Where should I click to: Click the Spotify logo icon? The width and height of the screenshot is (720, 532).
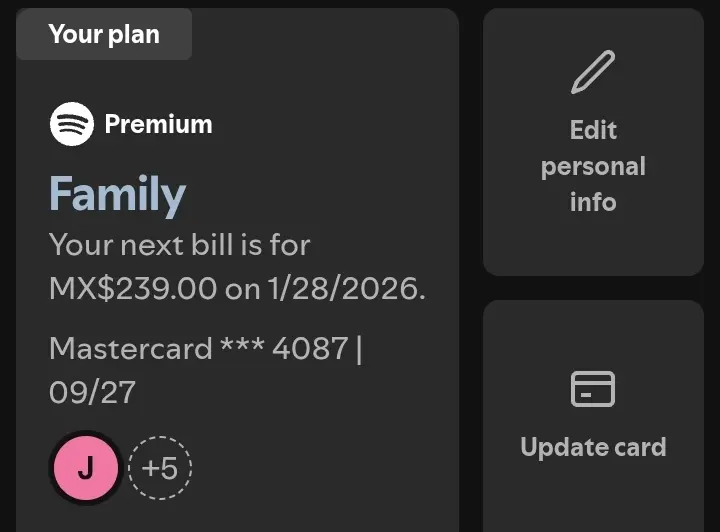(x=72, y=124)
